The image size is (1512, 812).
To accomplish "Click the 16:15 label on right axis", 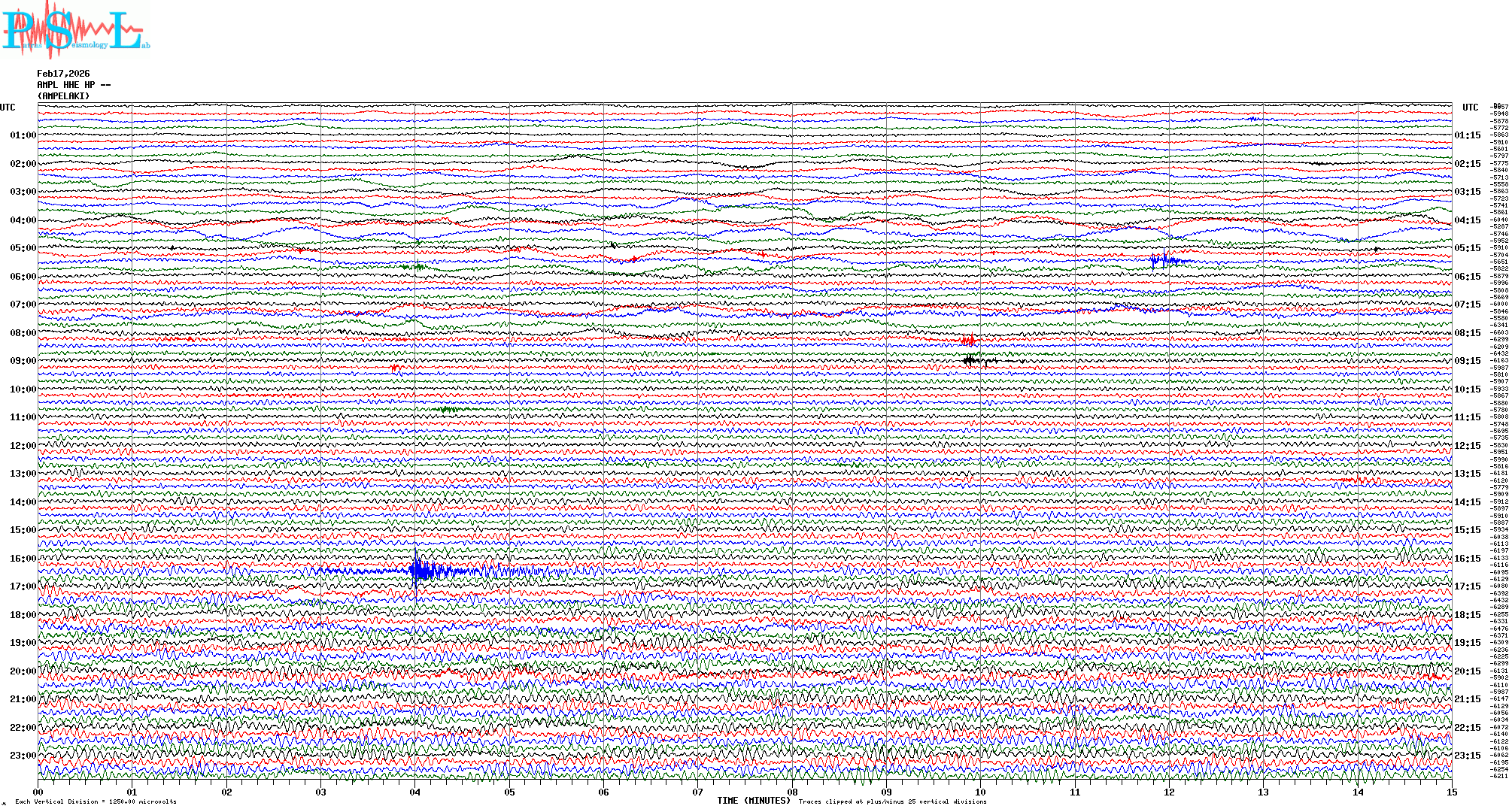I will (x=1467, y=559).
